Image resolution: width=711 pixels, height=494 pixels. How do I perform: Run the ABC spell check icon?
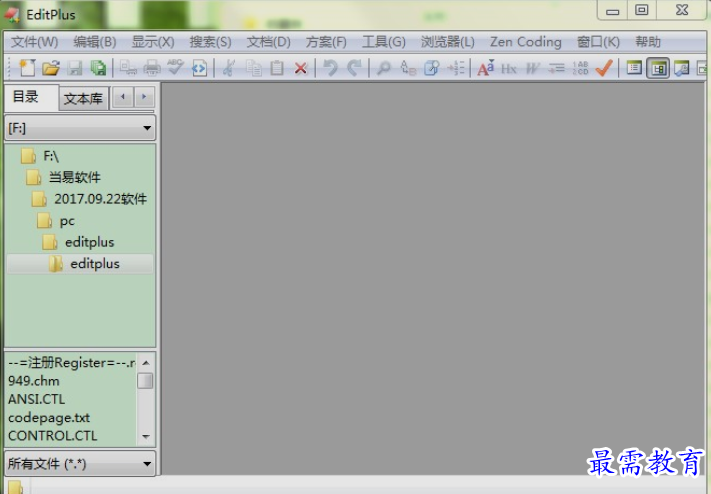(175, 67)
